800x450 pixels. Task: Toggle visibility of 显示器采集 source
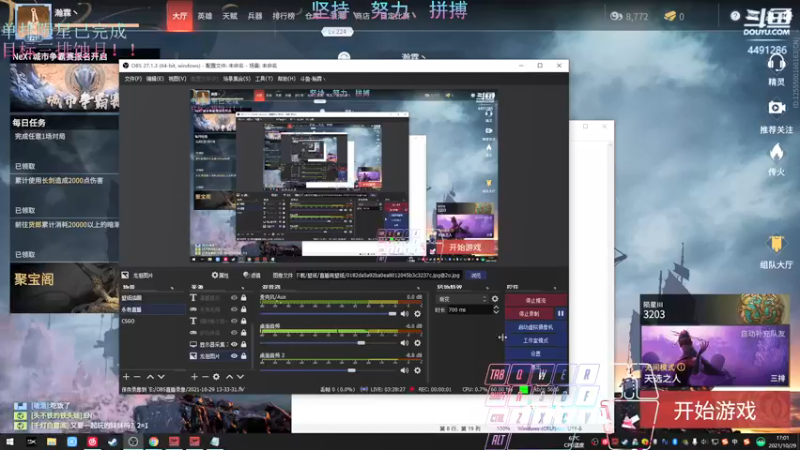coord(234,344)
